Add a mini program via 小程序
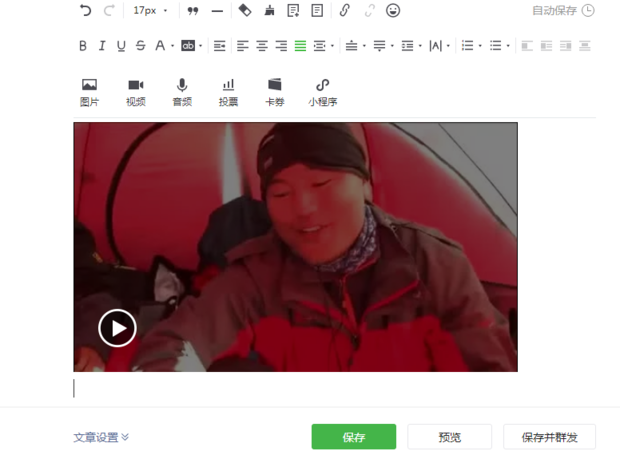This screenshot has width=620, height=451. click(x=322, y=91)
